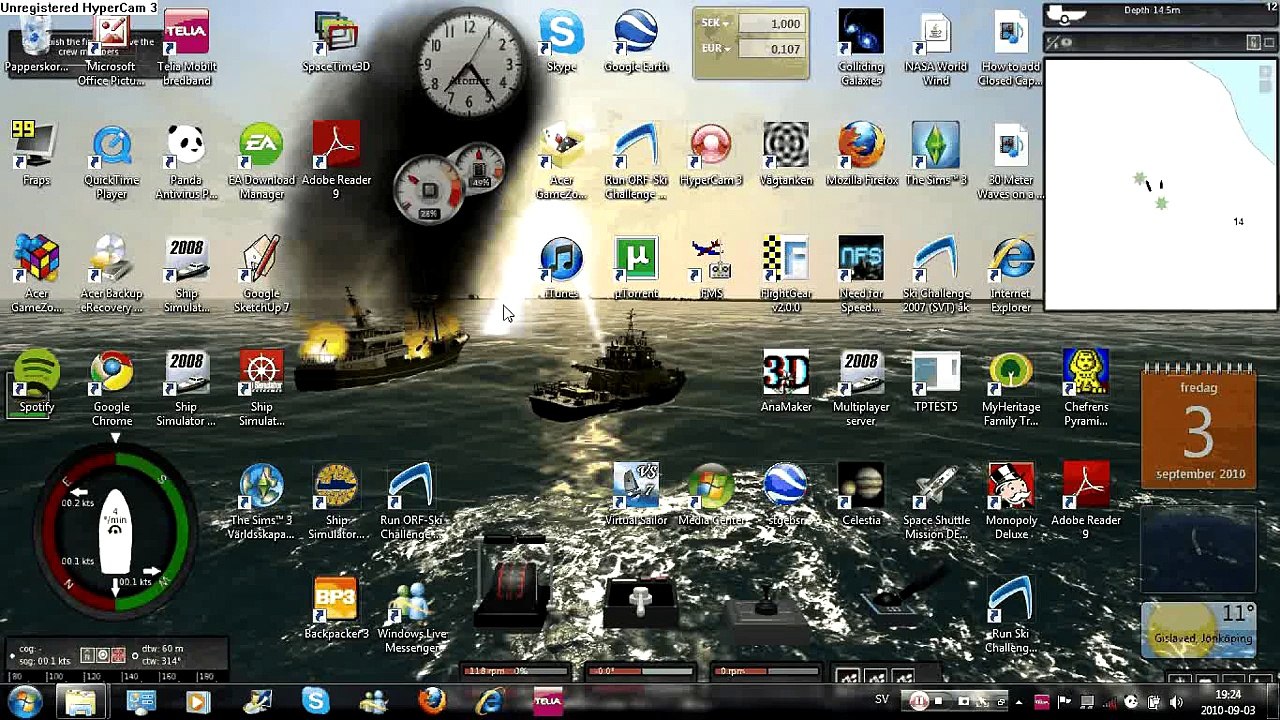Open the Monopoly Deluxe shortcut
The width and height of the screenshot is (1280, 720).
pyautogui.click(x=1011, y=501)
